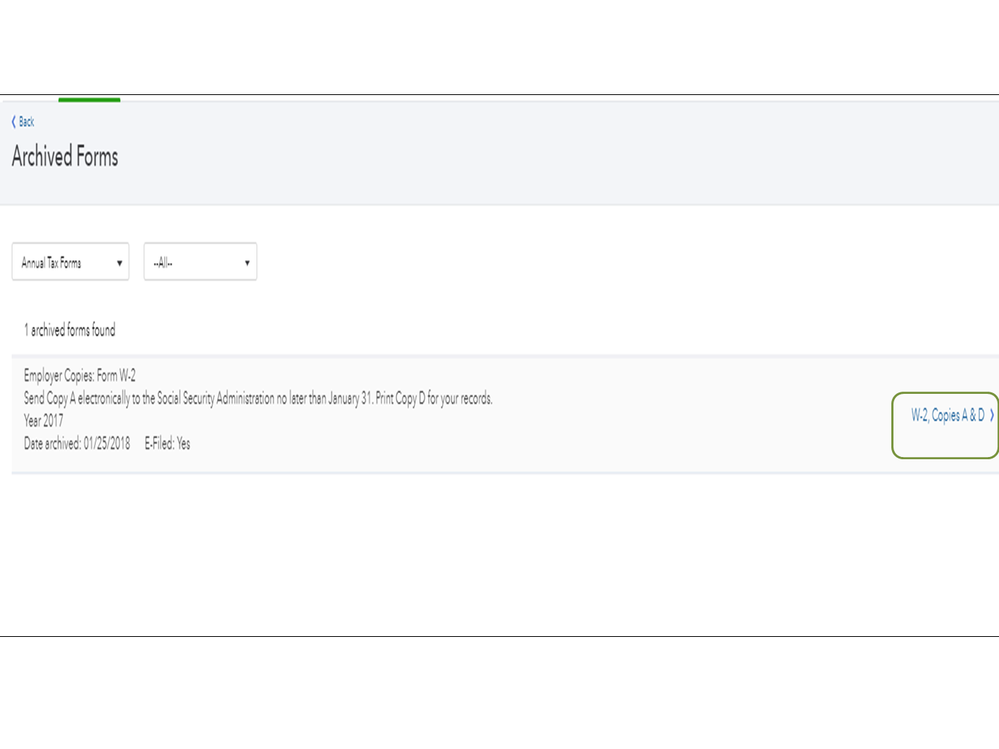Open the W-2, Copies A & D link

(947, 416)
